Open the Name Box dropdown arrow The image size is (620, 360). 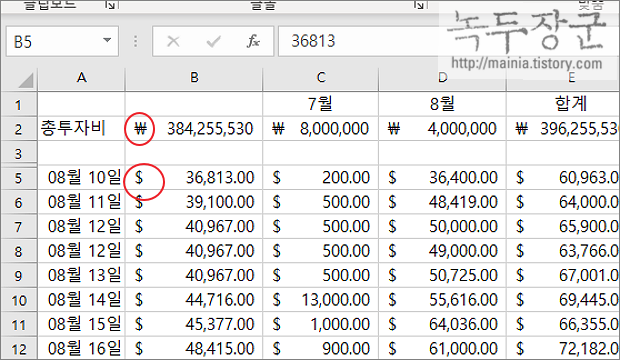tap(107, 40)
